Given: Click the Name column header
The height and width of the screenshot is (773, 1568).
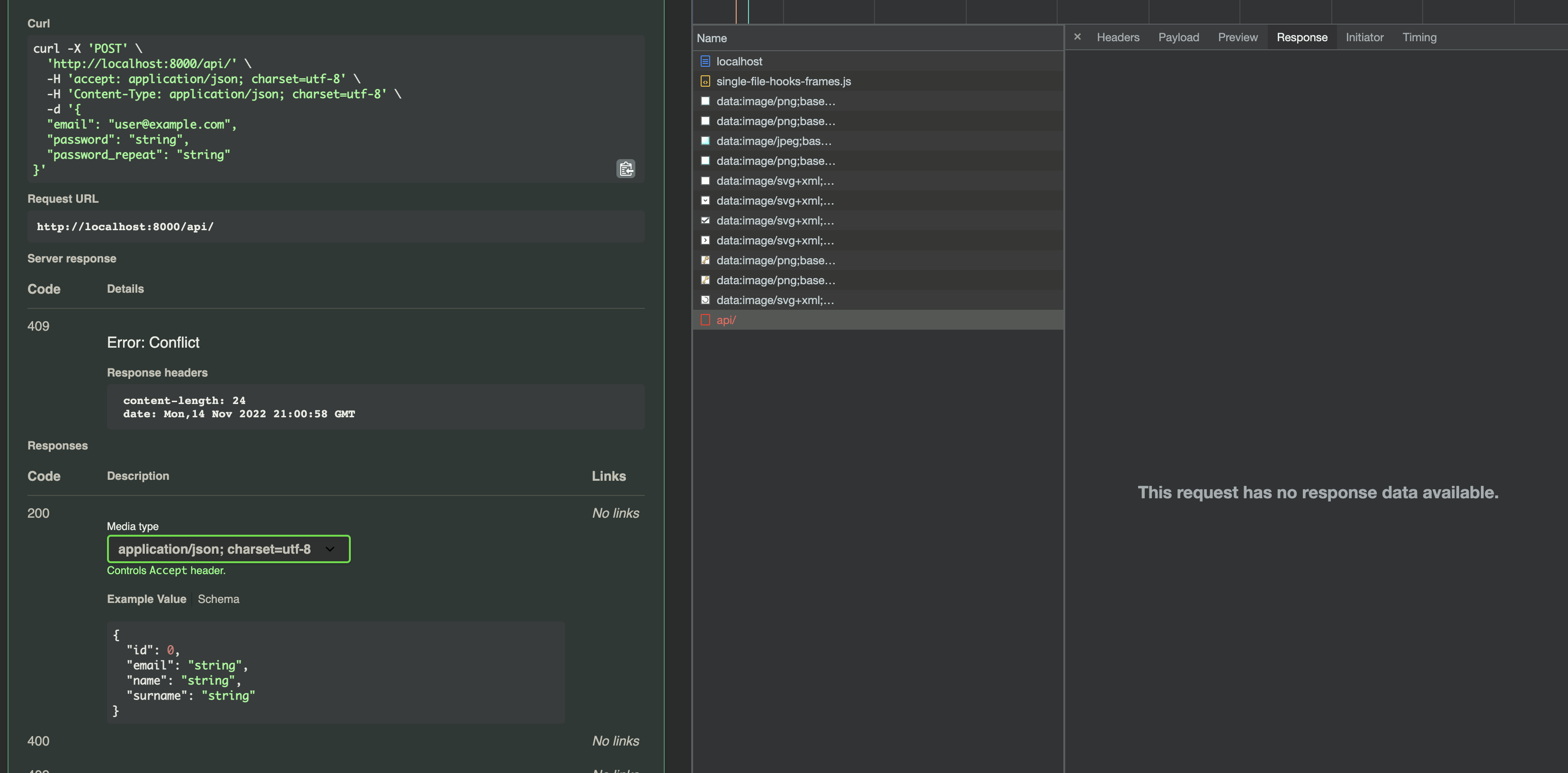Looking at the screenshot, I should click(x=878, y=38).
